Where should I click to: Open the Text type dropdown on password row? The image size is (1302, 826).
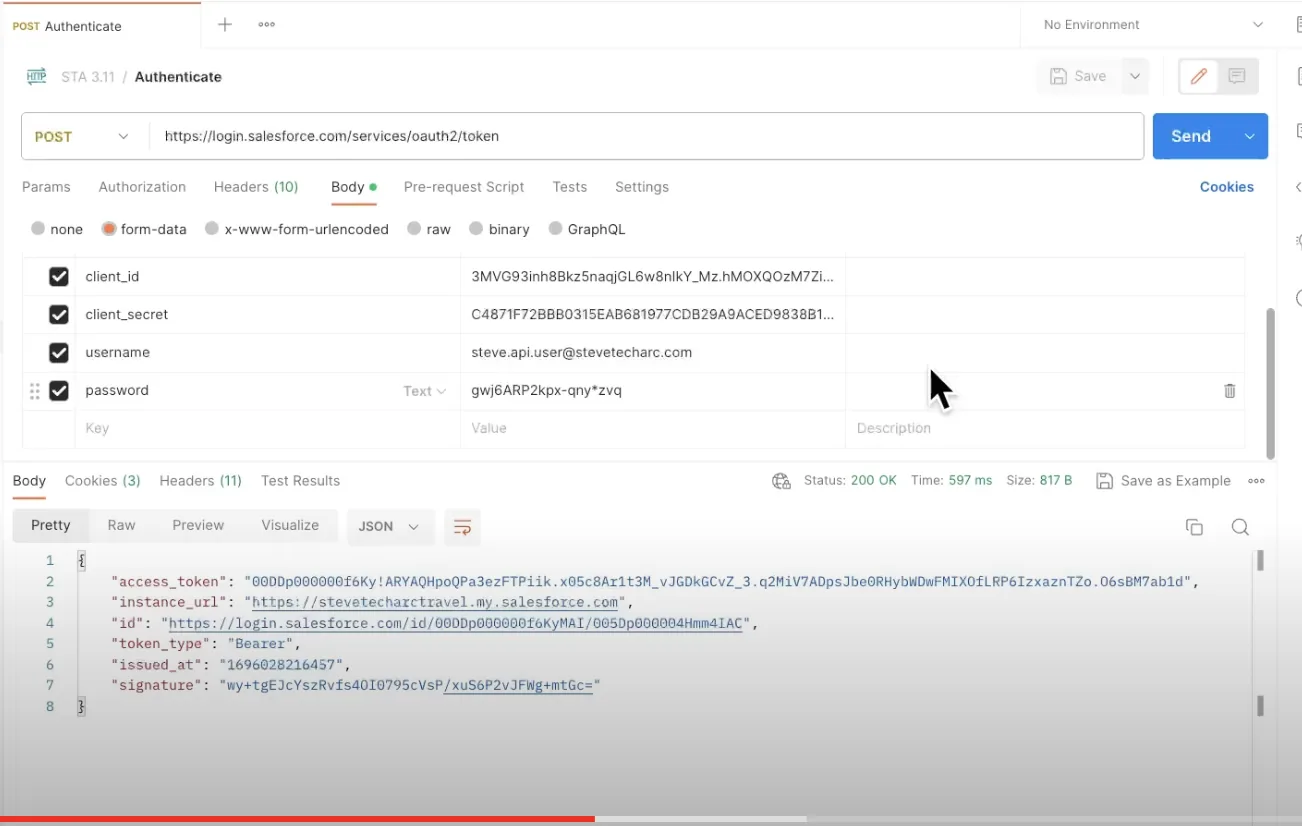coord(424,391)
